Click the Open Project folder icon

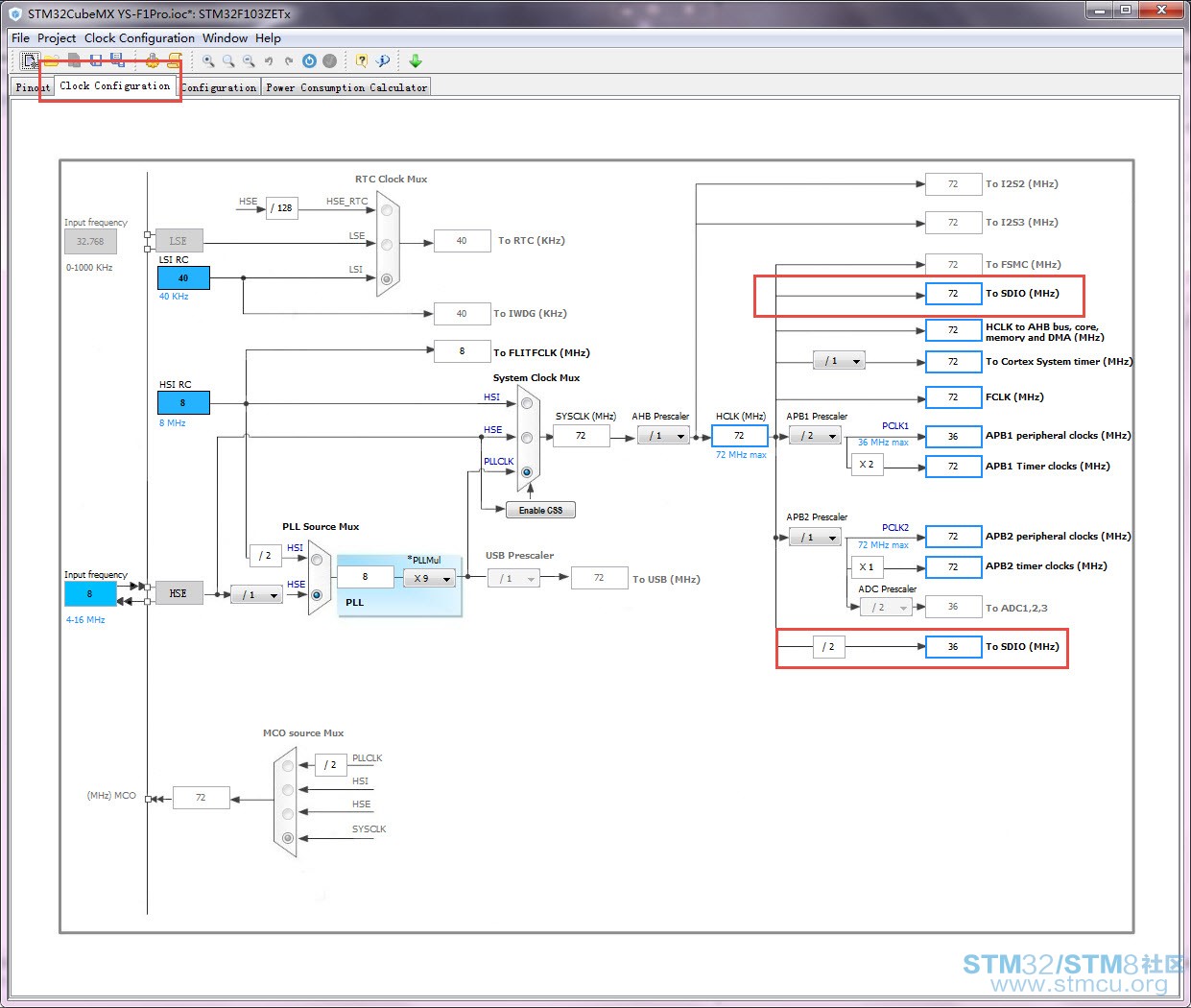[51, 60]
